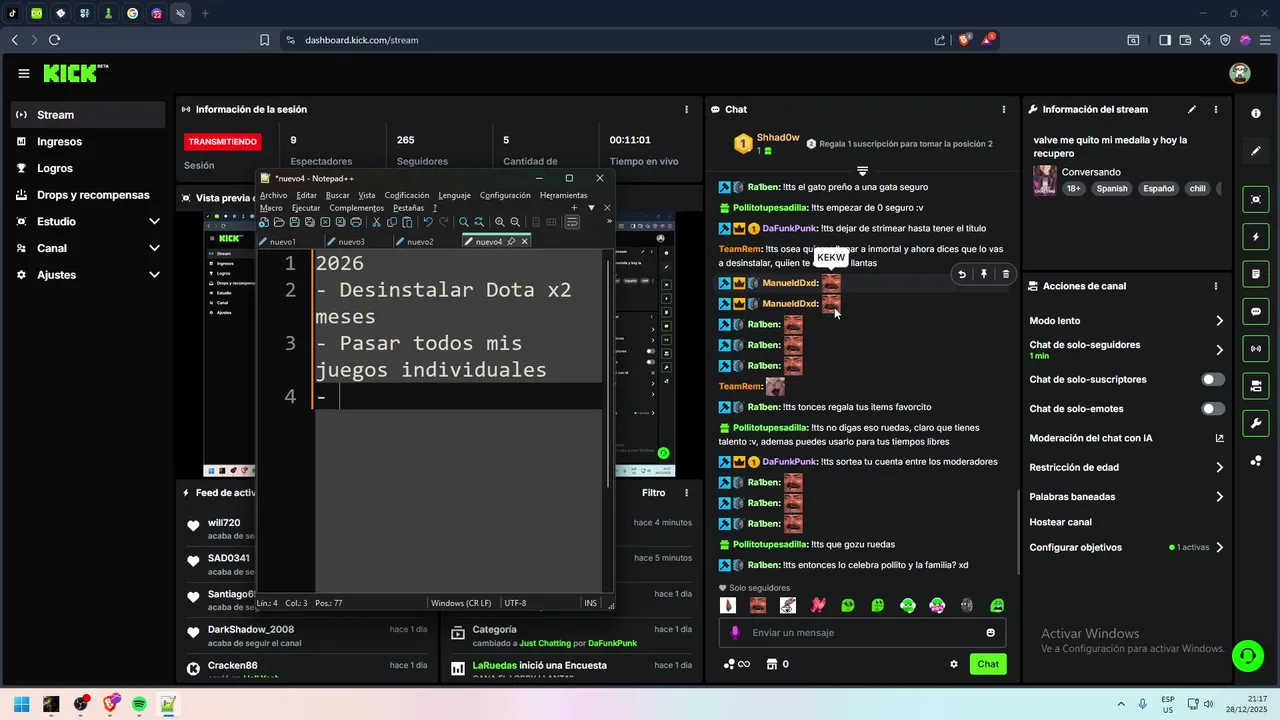The height and width of the screenshot is (720, 1280).
Task: Click the info icon in right rail
Action: point(1256,114)
